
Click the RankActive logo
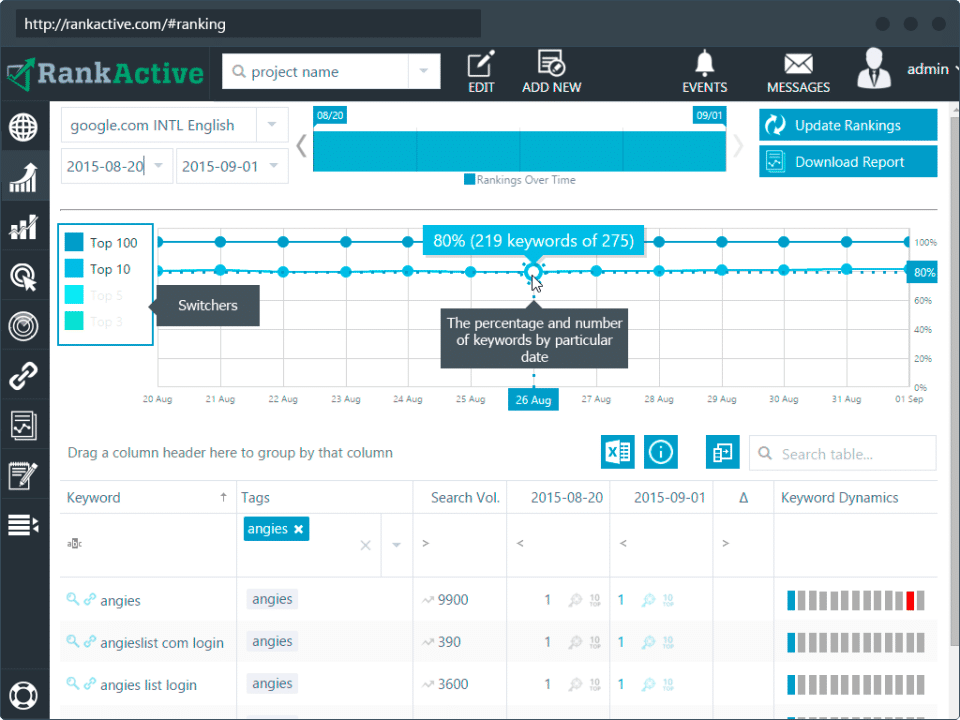[105, 73]
